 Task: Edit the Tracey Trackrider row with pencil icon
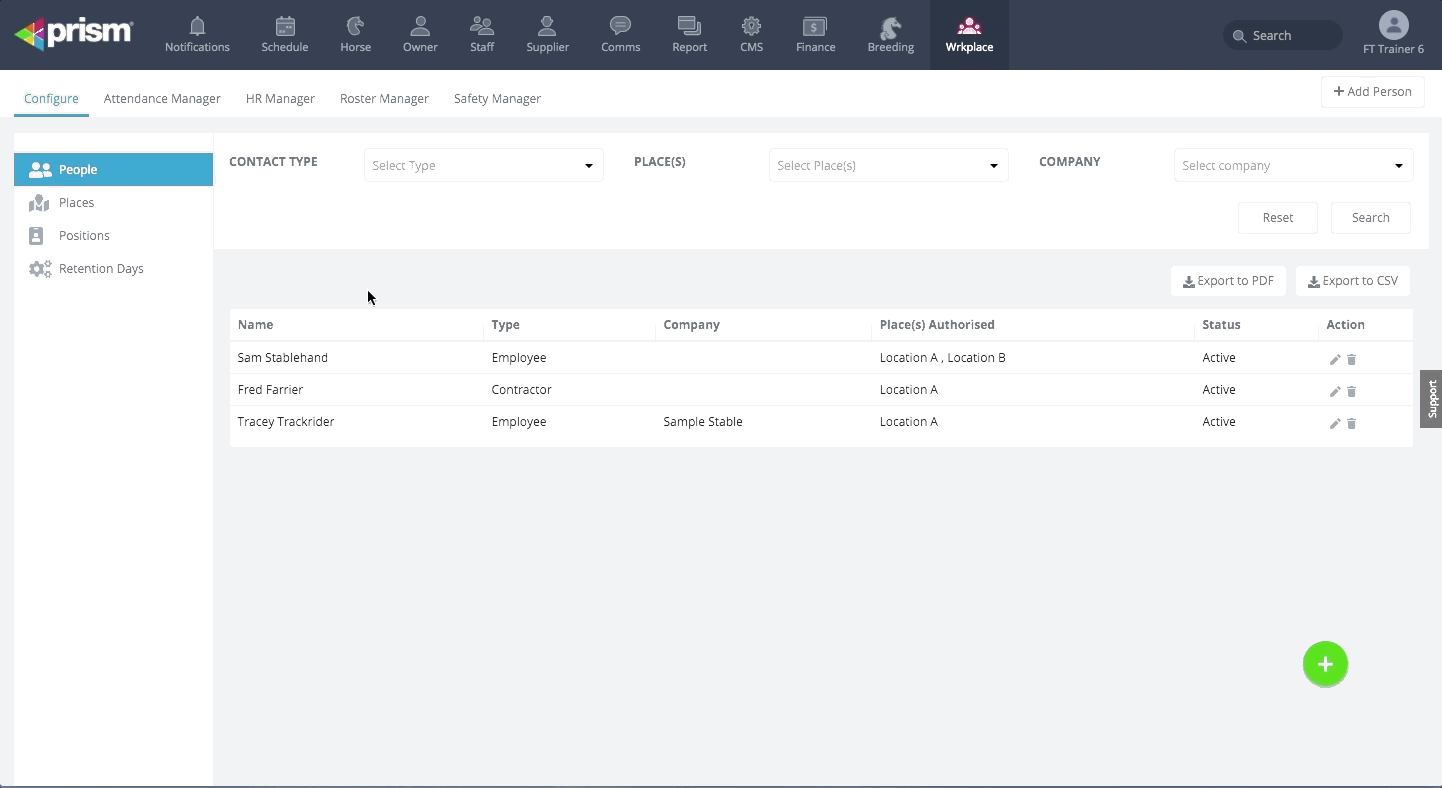[1334, 423]
